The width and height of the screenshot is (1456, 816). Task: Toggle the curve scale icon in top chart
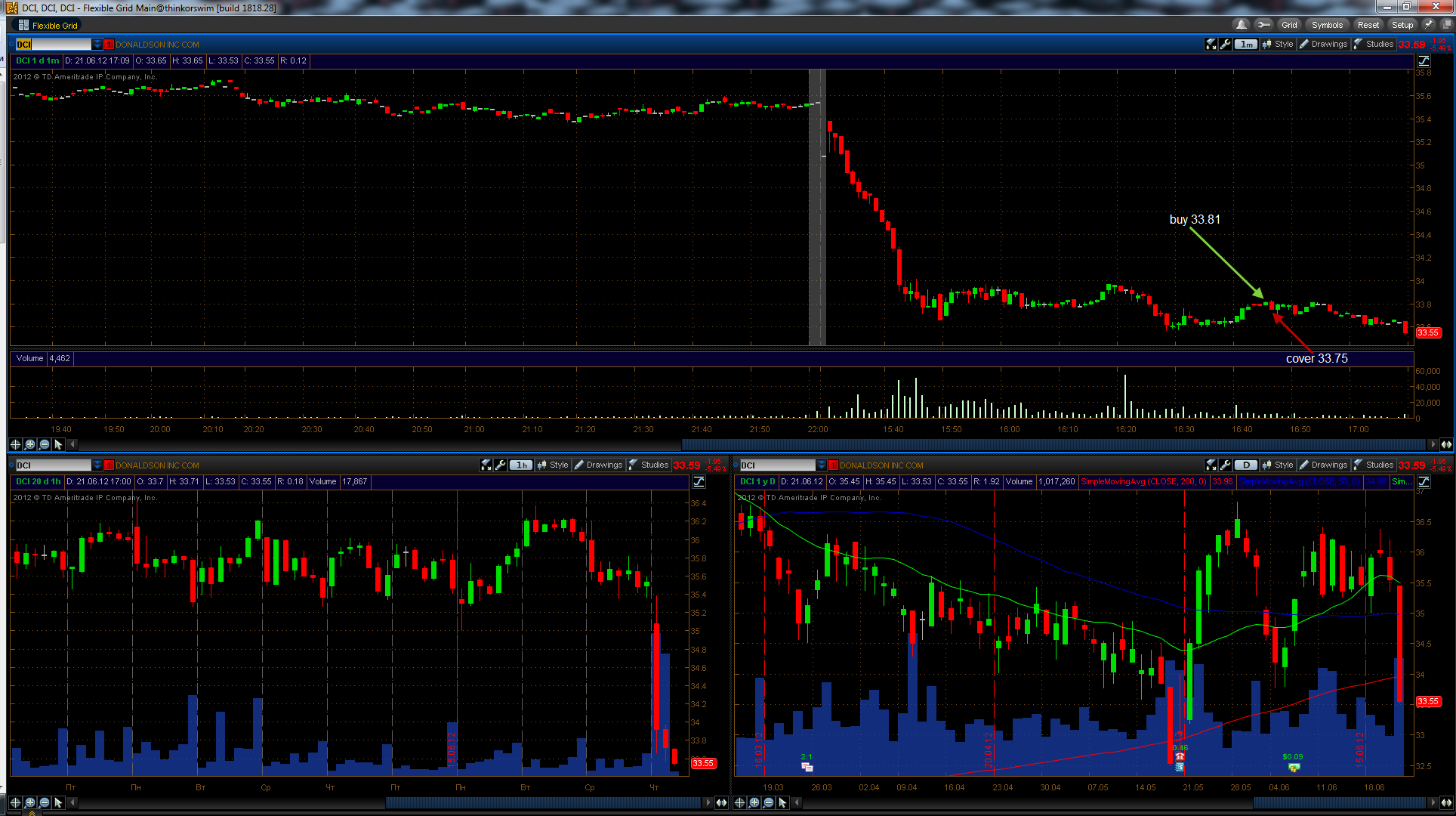tap(1424, 61)
